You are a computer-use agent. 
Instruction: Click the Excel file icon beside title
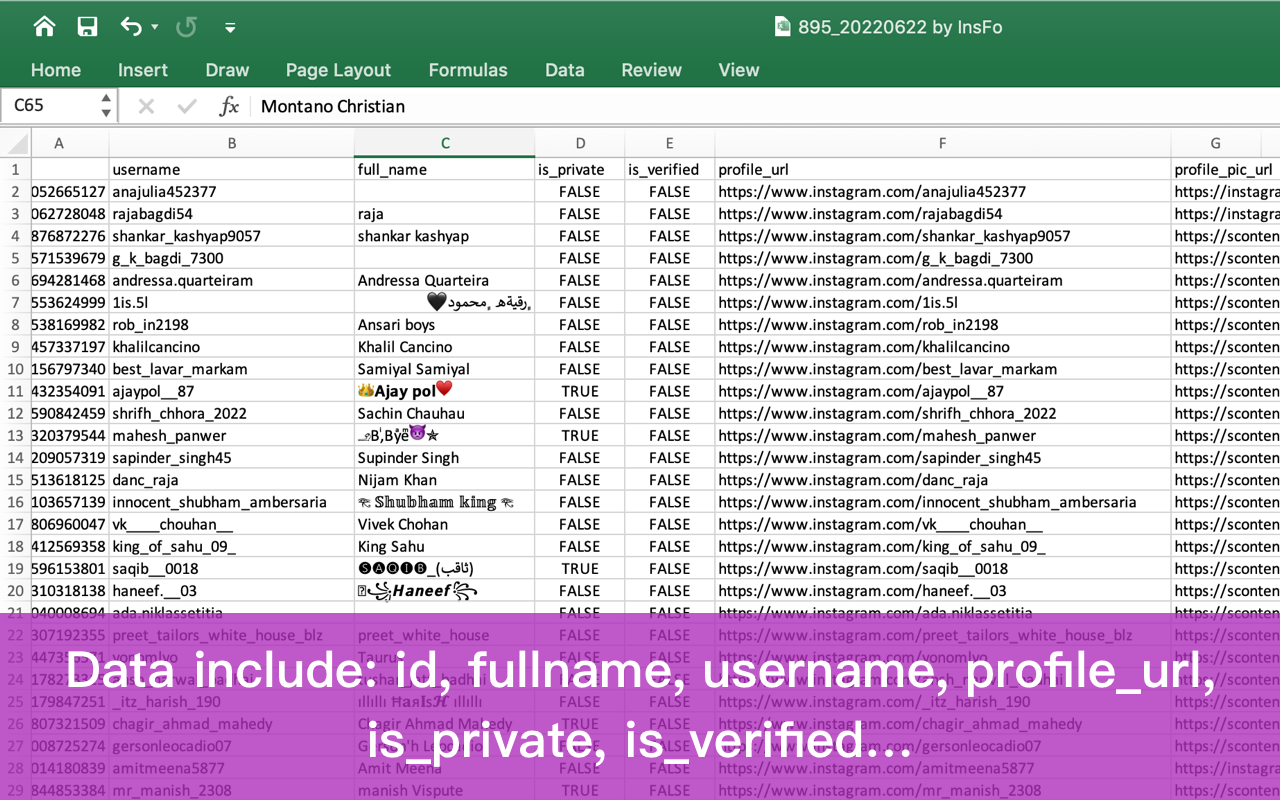coord(783,27)
